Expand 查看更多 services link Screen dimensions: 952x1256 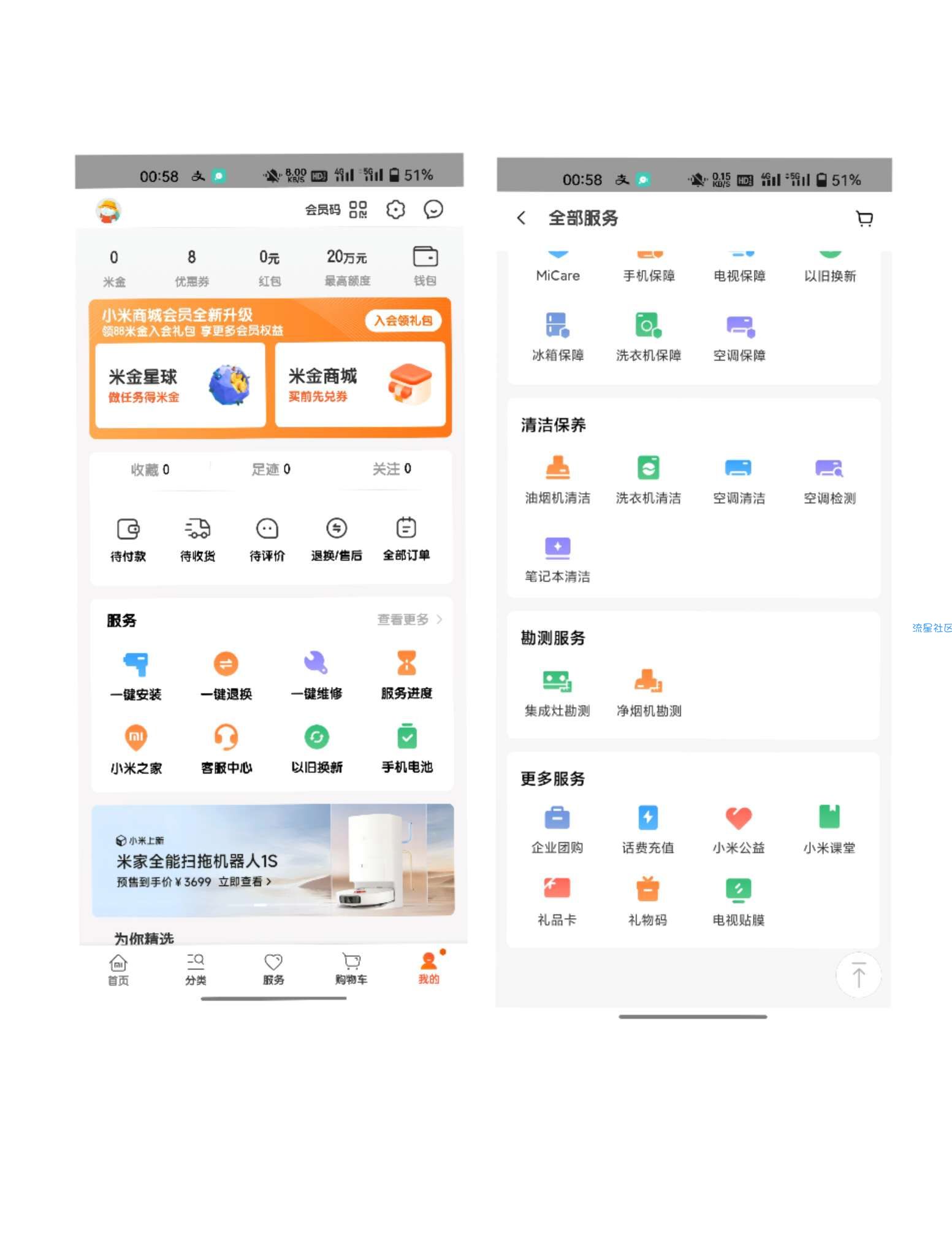tap(409, 619)
